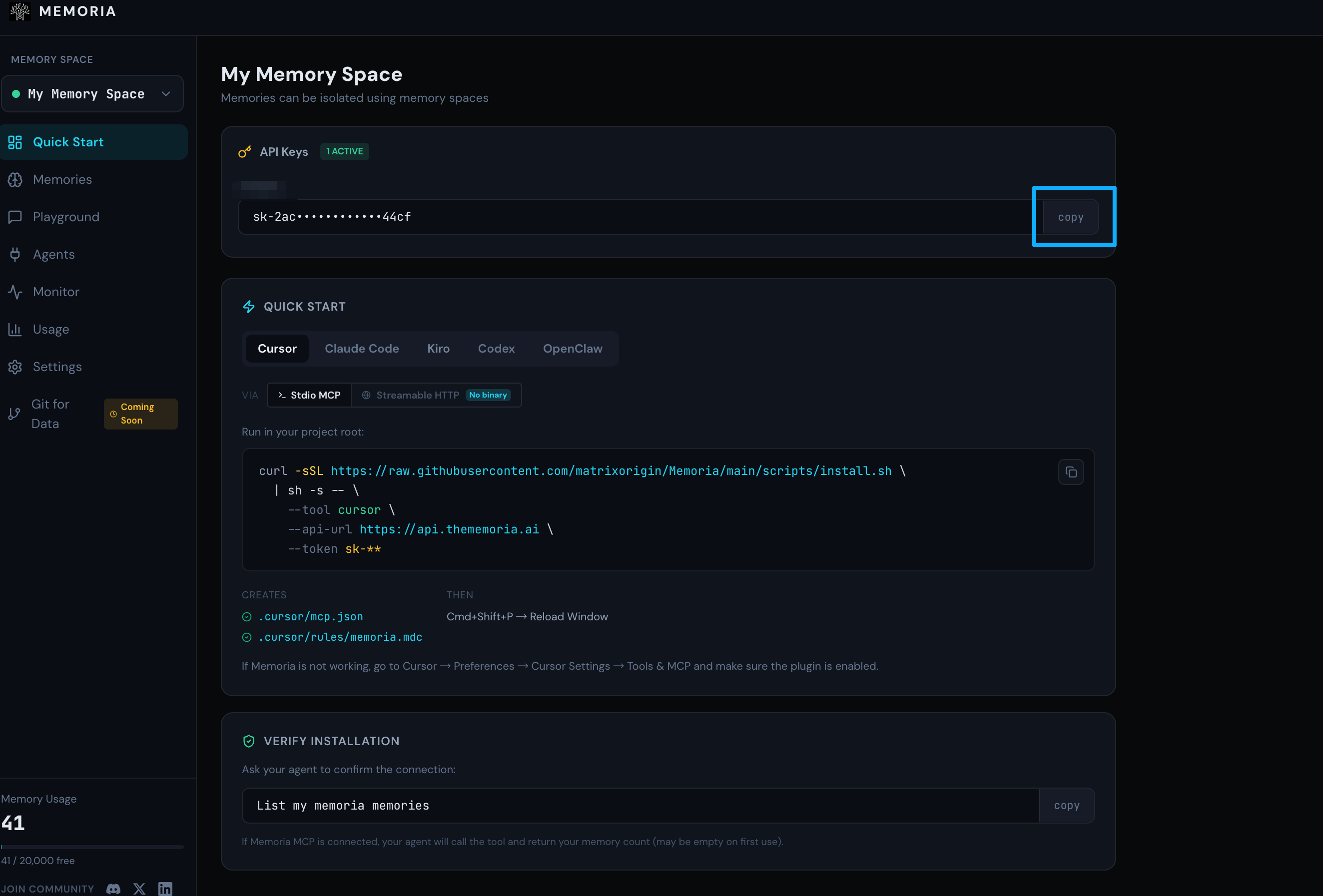Select the Playground sidebar icon

(x=15, y=217)
